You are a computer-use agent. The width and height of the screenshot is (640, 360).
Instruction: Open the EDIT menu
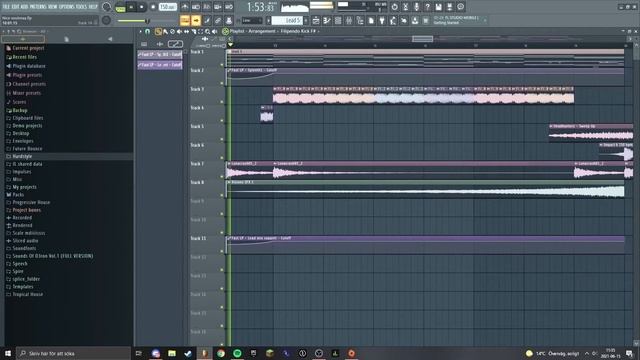(15, 7)
